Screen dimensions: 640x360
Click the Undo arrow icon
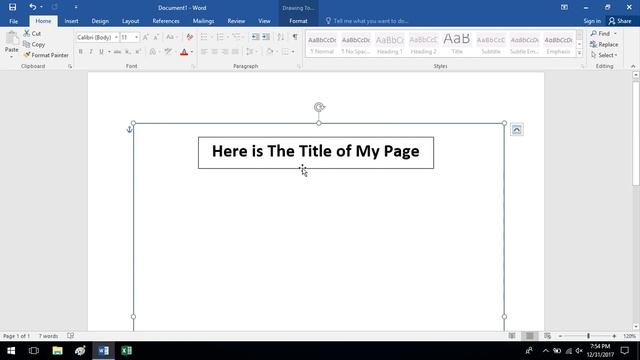[33, 7]
